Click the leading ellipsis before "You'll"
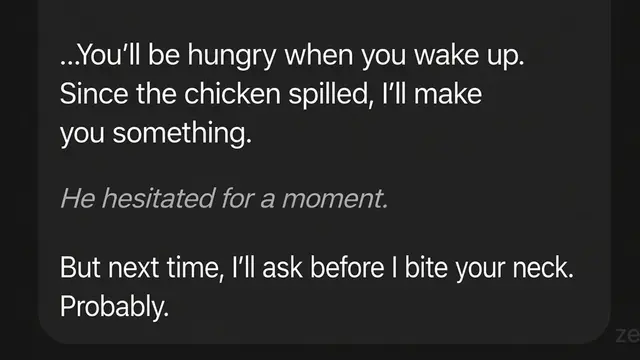This screenshot has width=640, height=360. [x=67, y=63]
